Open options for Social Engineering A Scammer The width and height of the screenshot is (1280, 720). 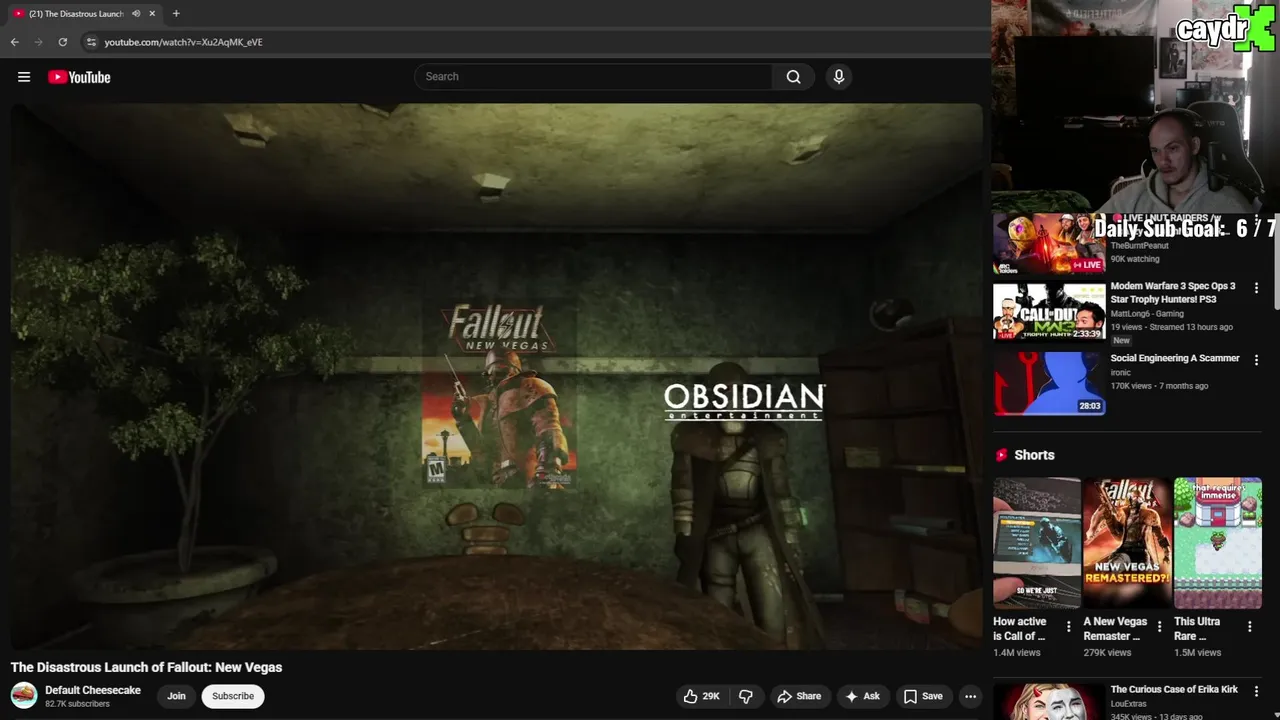tap(1256, 360)
